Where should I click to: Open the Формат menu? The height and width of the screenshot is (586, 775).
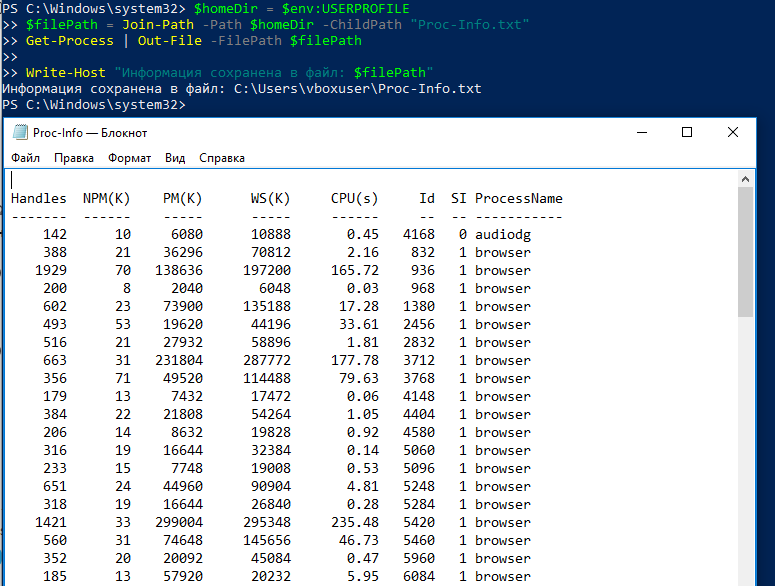pos(129,158)
